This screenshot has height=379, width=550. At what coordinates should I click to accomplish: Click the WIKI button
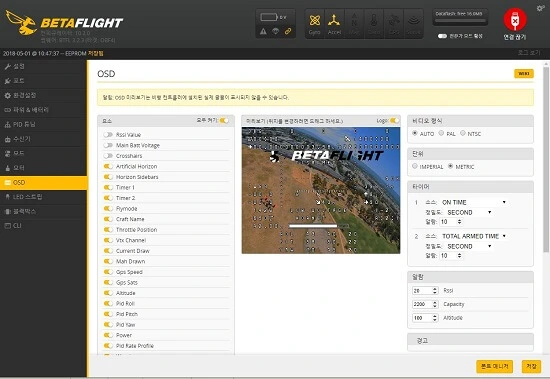click(x=524, y=74)
